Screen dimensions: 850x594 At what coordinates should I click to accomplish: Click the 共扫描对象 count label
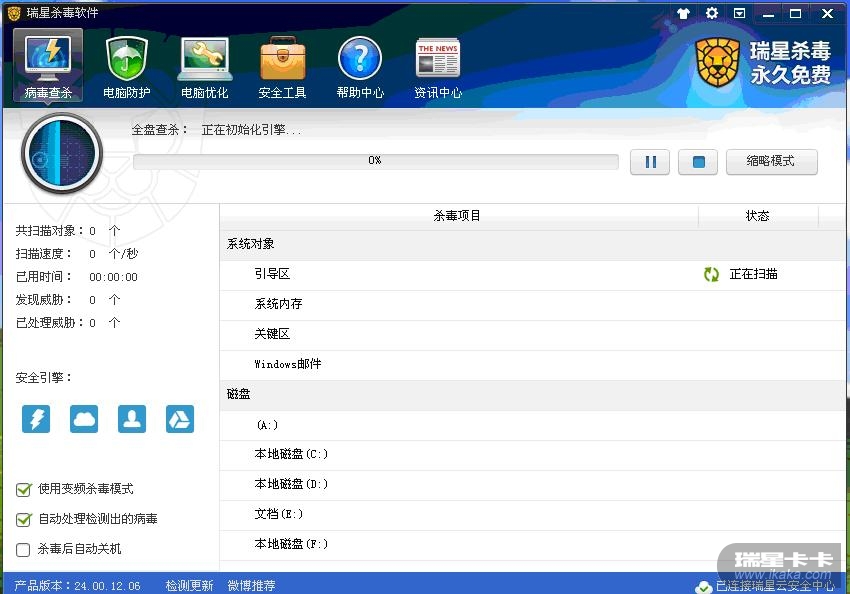[x=50, y=231]
